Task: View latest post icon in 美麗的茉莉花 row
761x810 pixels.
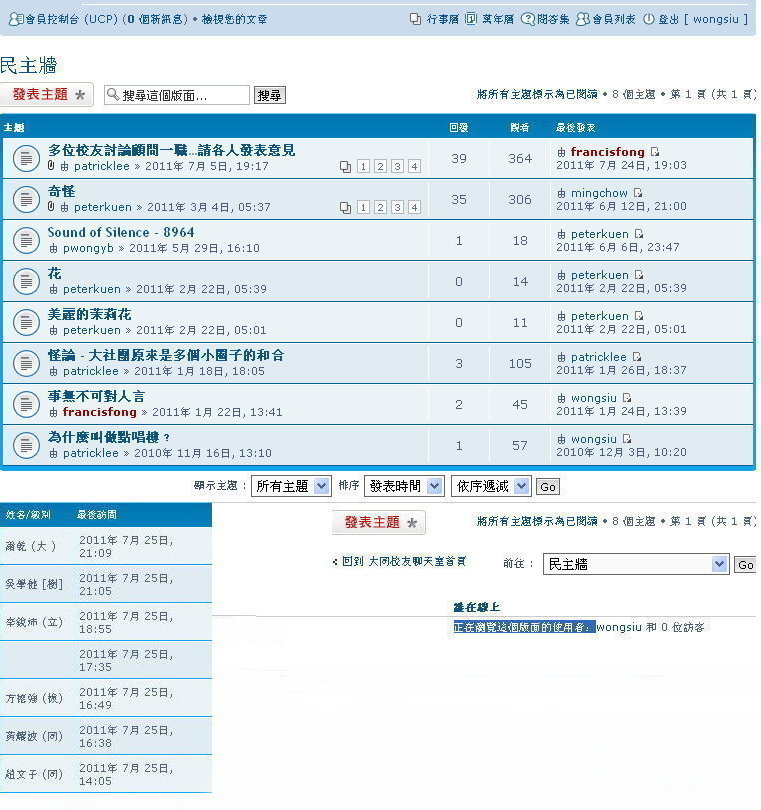Action: 639,316
